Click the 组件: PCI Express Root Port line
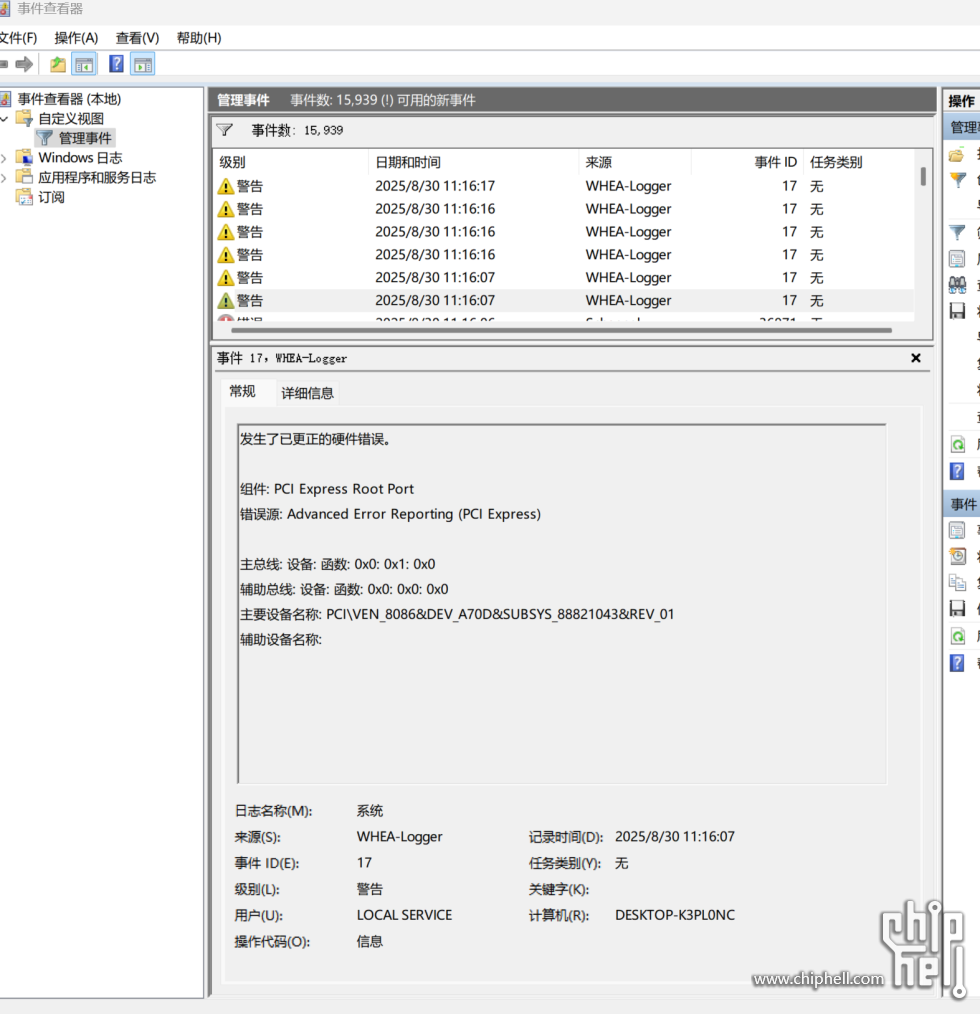The image size is (980, 1014). pyautogui.click(x=327, y=489)
